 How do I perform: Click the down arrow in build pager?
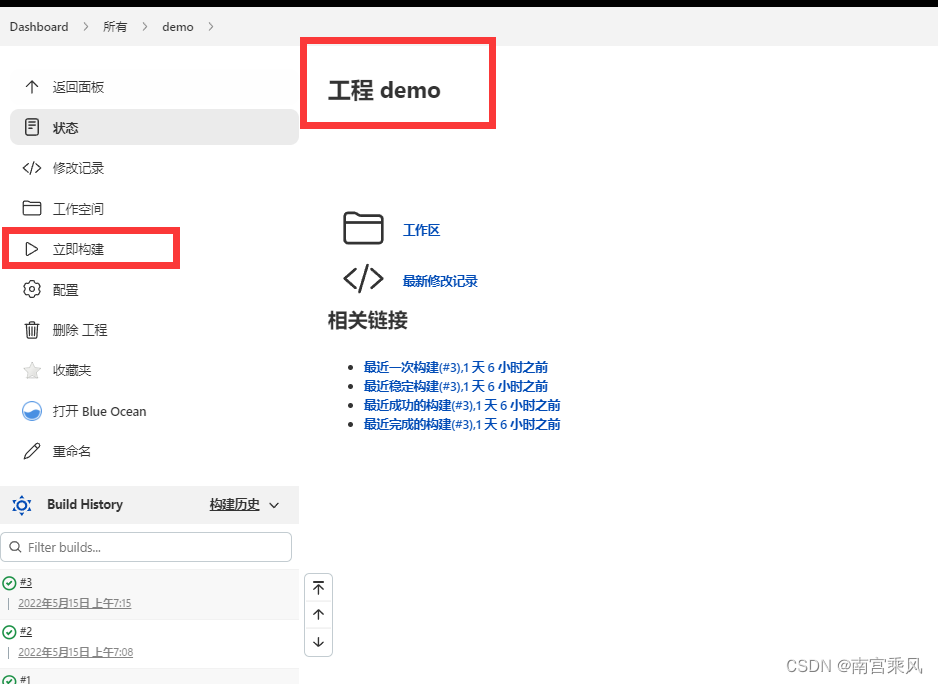[x=318, y=642]
